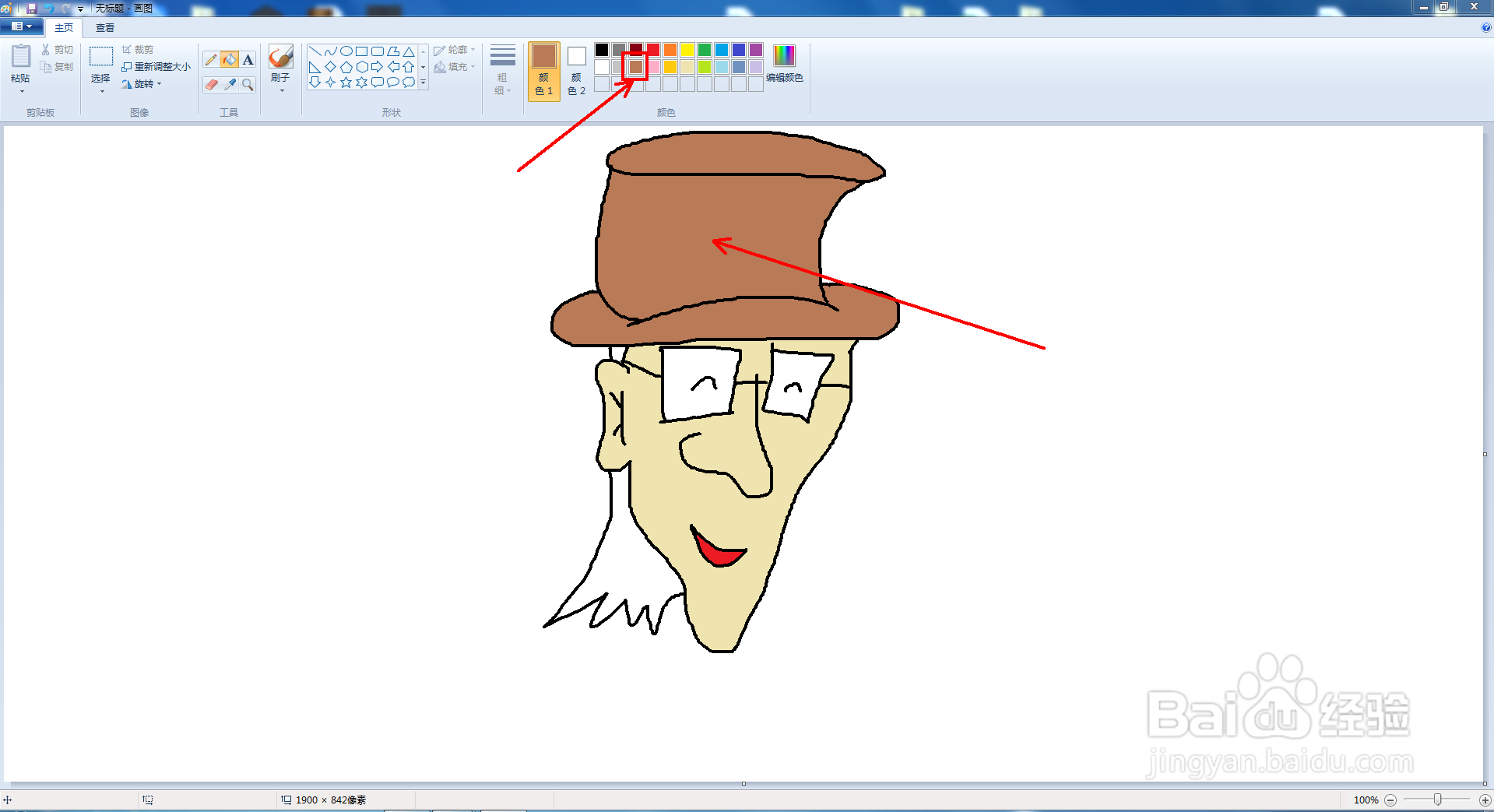Screen dimensions: 1494x812
Task: Pick the Diamond shape
Action: tap(331, 67)
